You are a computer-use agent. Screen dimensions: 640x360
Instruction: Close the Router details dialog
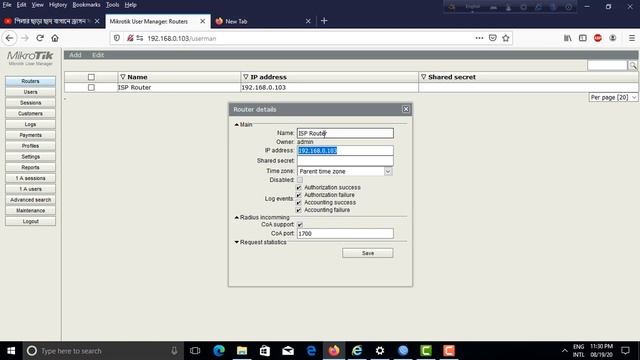coord(406,109)
